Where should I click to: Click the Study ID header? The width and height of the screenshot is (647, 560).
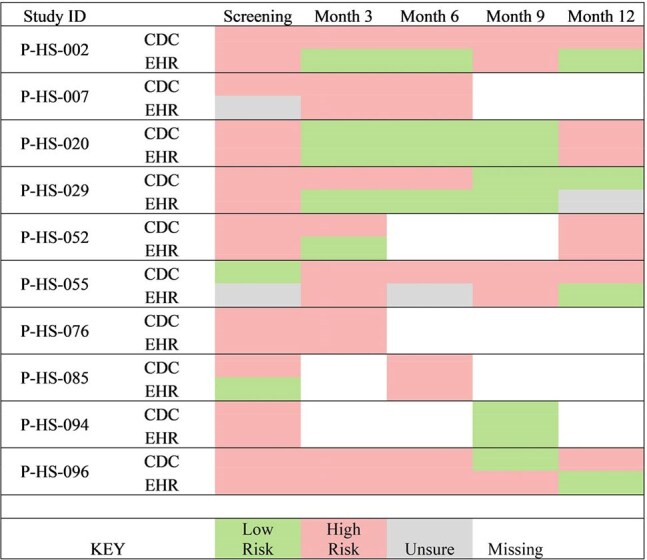tap(54, 17)
